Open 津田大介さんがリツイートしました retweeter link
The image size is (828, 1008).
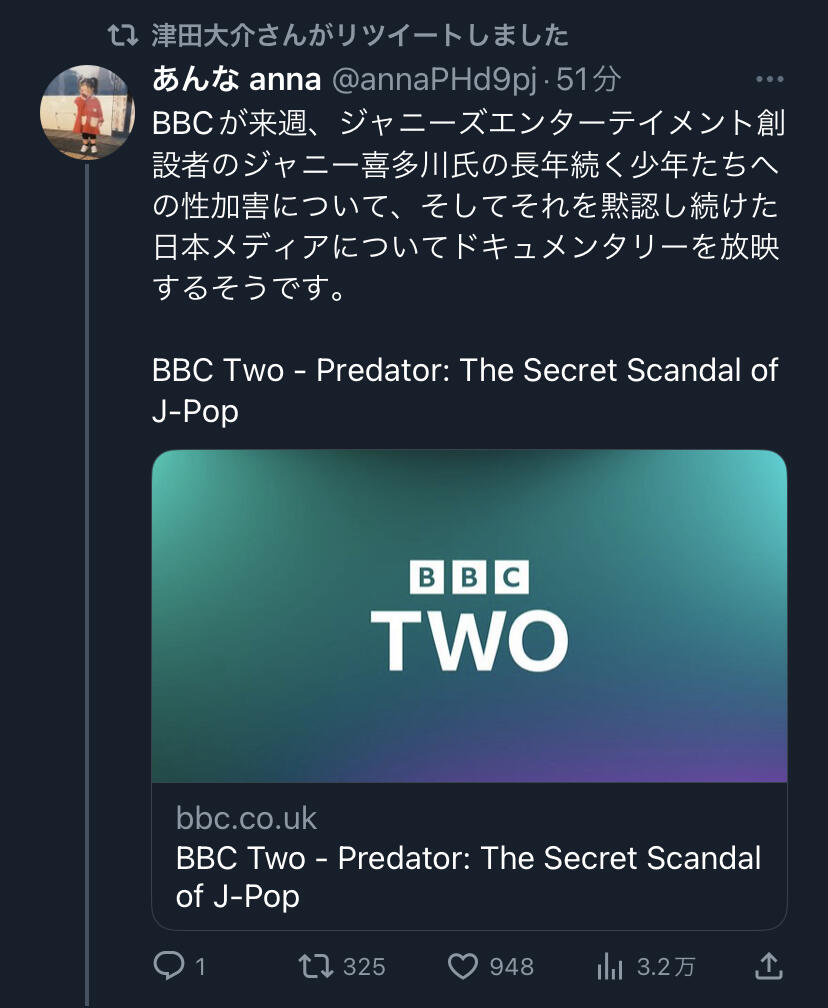(360, 35)
